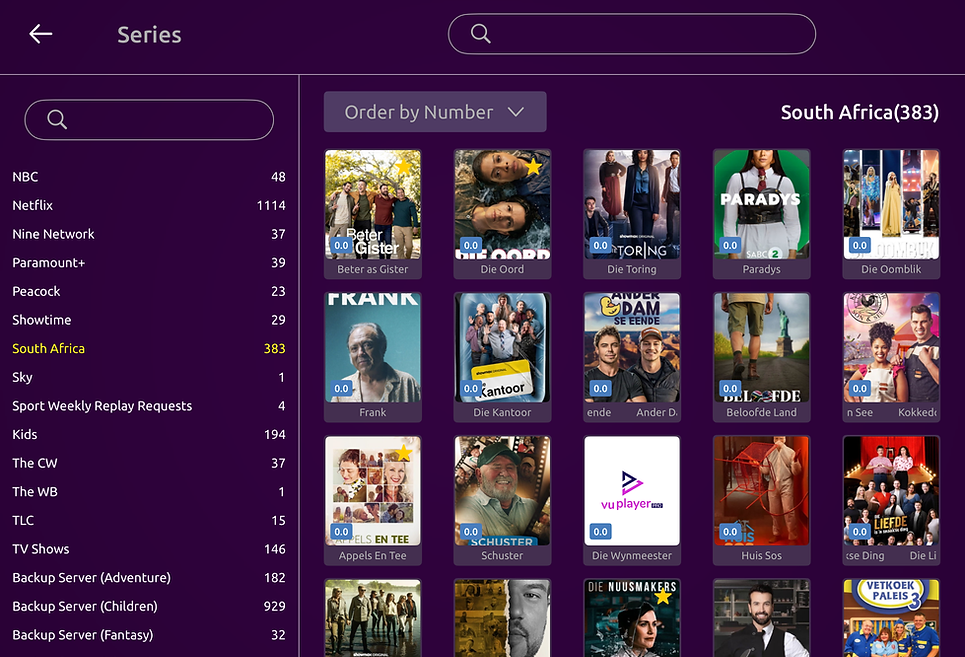Open the Order by Number dropdown
965x657 pixels.
click(x=435, y=112)
